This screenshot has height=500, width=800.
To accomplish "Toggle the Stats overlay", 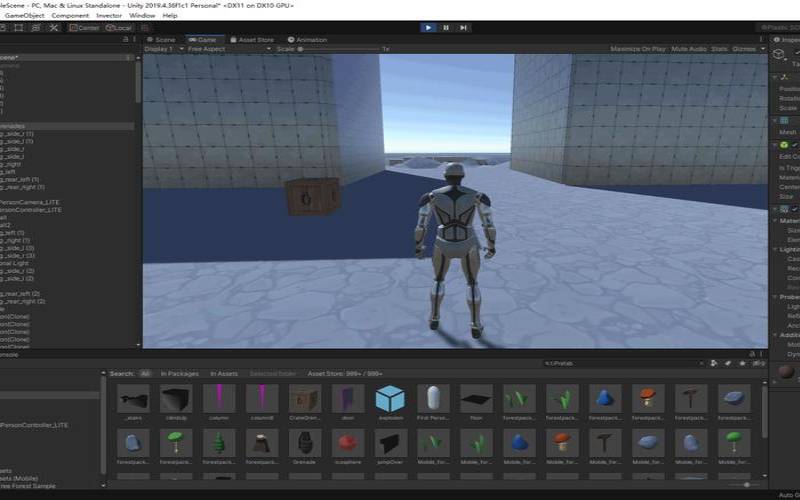I will [719, 49].
